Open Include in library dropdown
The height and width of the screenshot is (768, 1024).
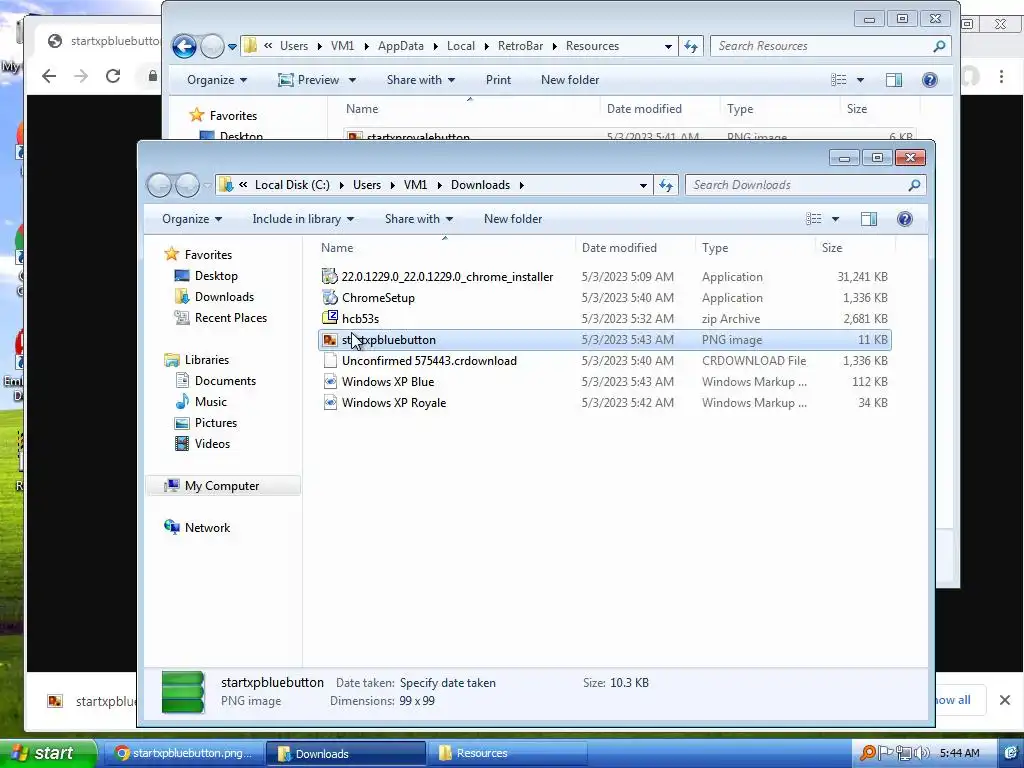[x=303, y=219]
